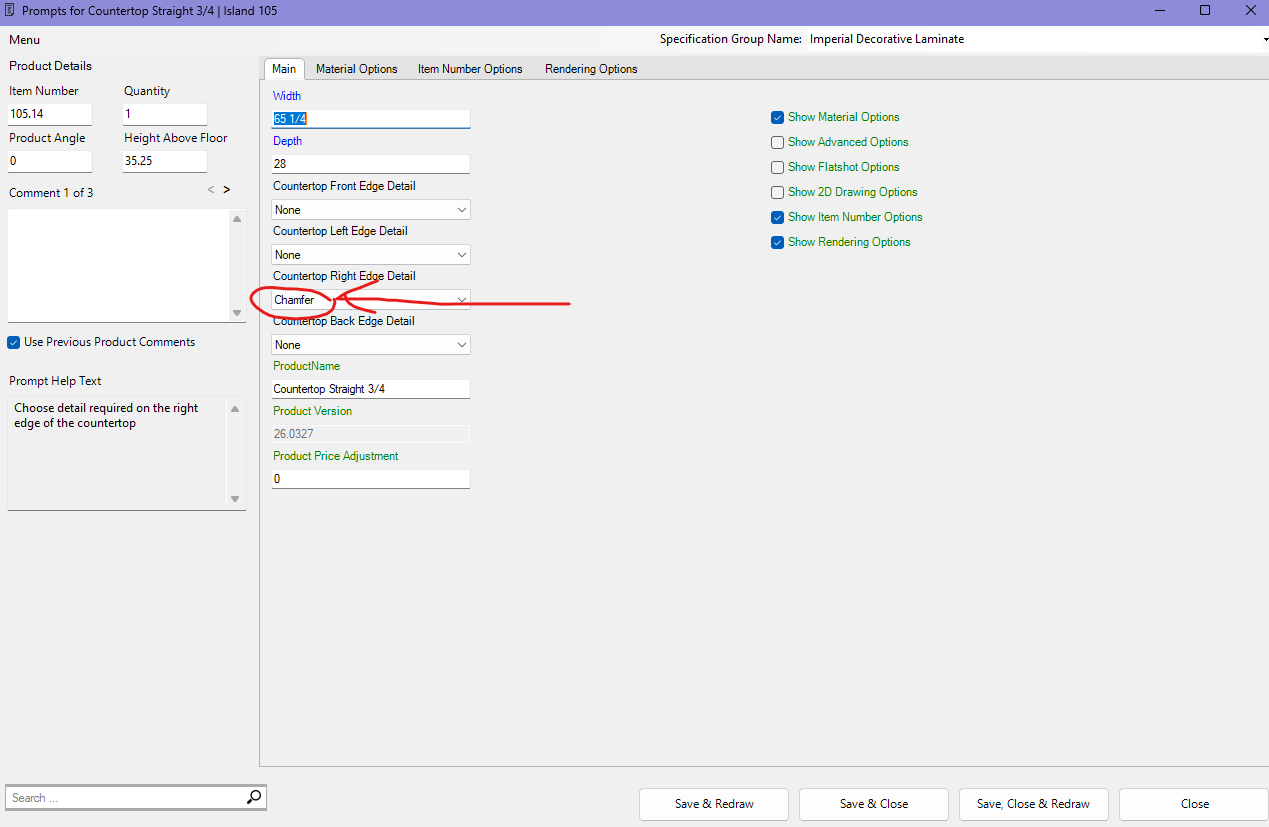Click the Close button at bottom
The width and height of the screenshot is (1269, 827).
pyautogui.click(x=1194, y=804)
